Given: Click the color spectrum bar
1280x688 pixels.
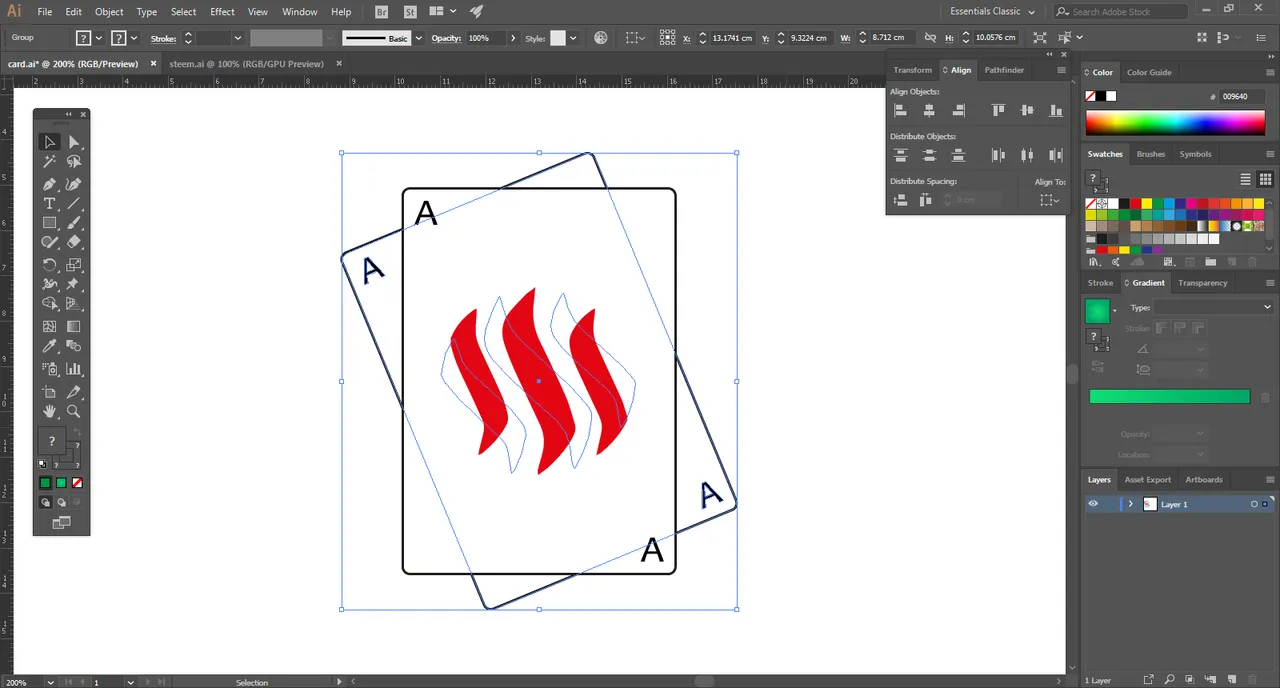Looking at the screenshot, I should (1175, 122).
